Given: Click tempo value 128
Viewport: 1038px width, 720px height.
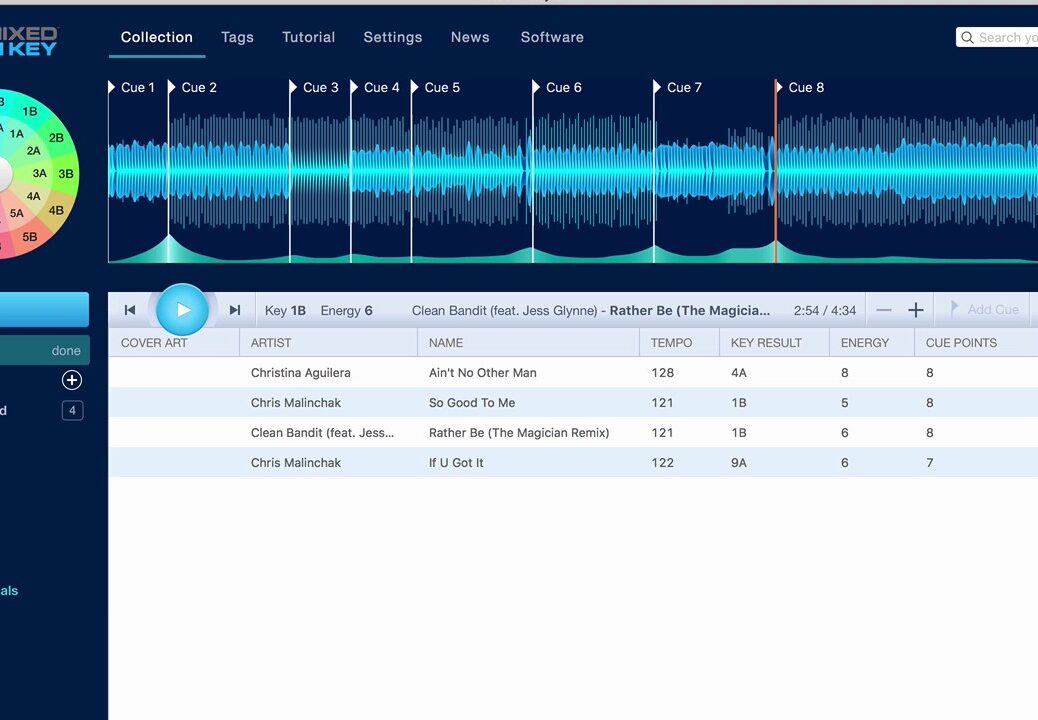Looking at the screenshot, I should tap(663, 373).
